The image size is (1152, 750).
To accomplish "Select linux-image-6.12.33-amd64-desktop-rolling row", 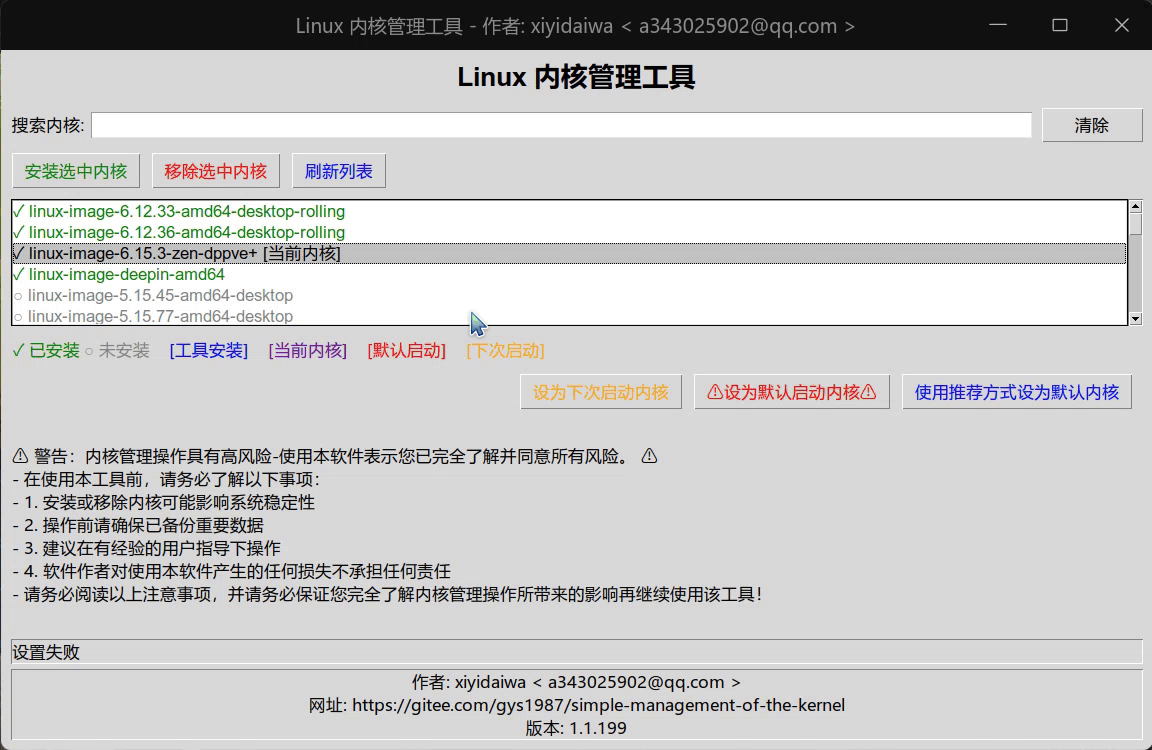I will click(x=569, y=212).
